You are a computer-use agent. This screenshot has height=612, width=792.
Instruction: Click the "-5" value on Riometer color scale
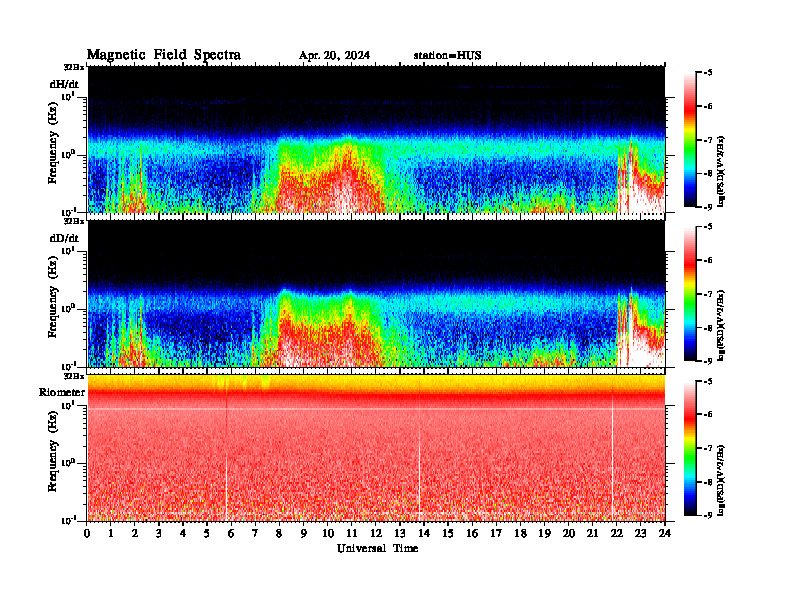pyautogui.click(x=708, y=381)
